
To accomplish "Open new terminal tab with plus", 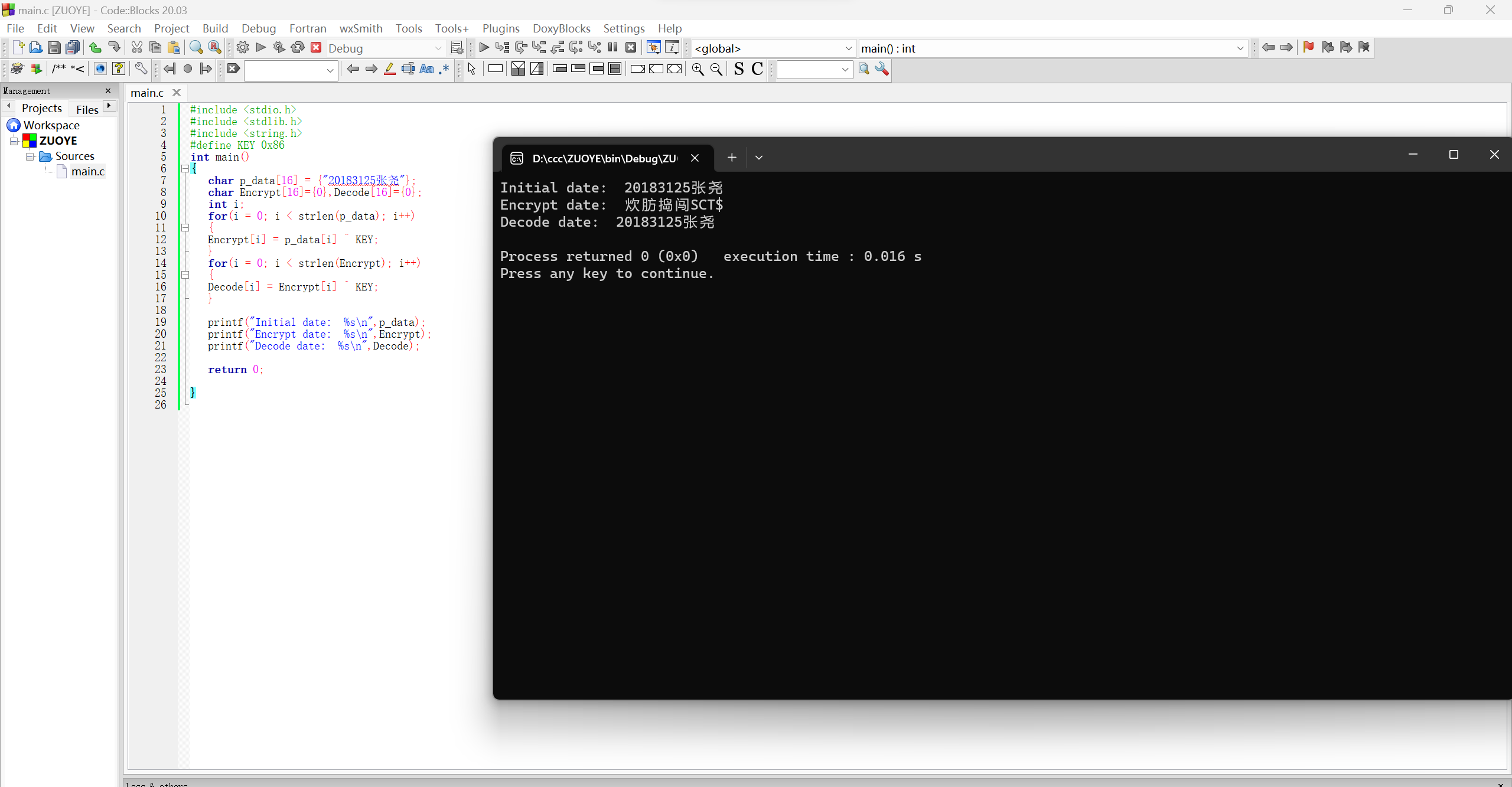I will pyautogui.click(x=732, y=158).
